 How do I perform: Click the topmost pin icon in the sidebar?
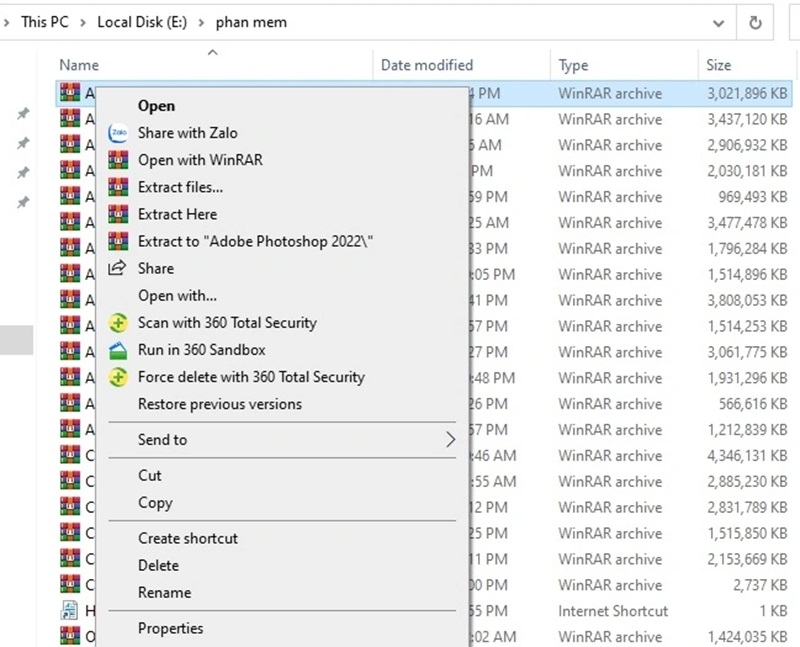point(23,113)
